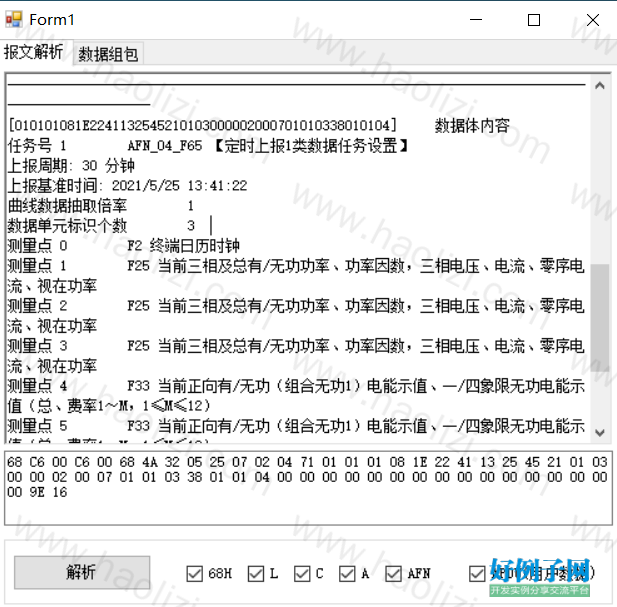
Task: Click the '任务号 1' text
Action: click(x=37, y=146)
